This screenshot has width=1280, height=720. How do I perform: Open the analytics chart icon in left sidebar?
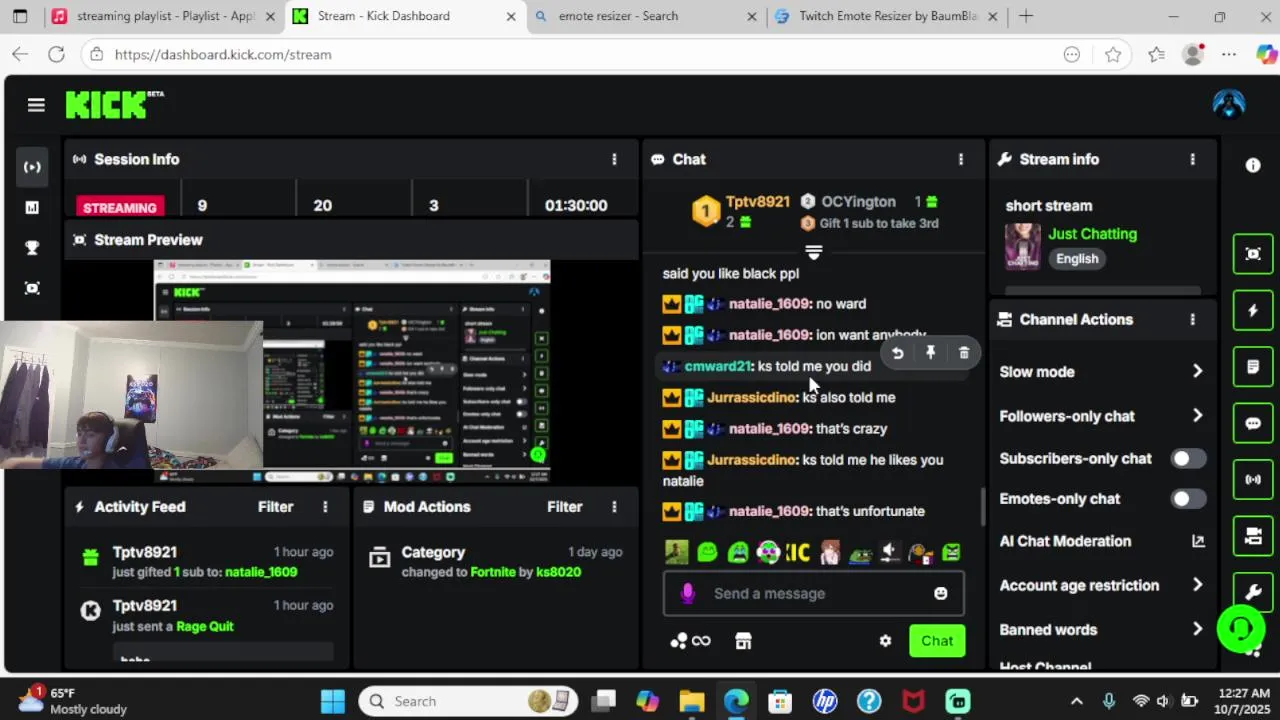click(x=32, y=207)
